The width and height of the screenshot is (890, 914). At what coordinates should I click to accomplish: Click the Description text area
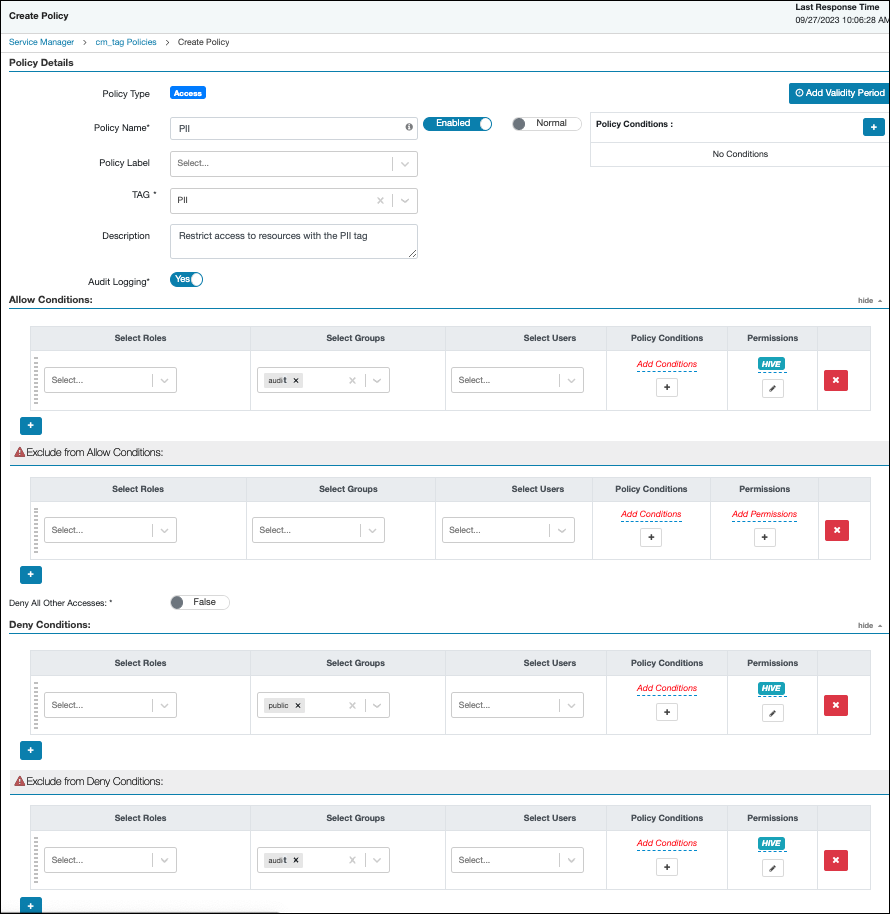[x=293, y=241]
